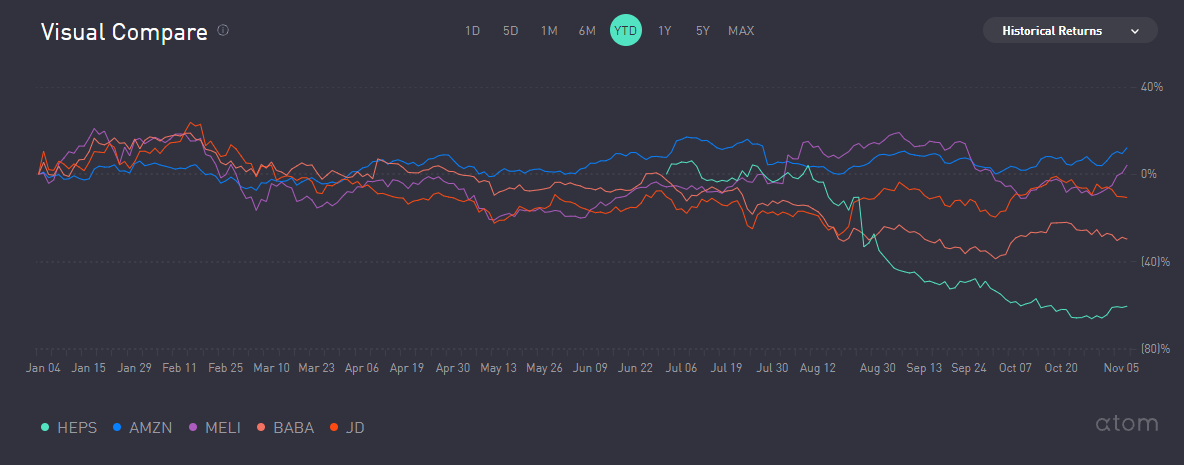The height and width of the screenshot is (465, 1184).
Task: Click the Feb 11 date label
Action: pyautogui.click(x=180, y=368)
